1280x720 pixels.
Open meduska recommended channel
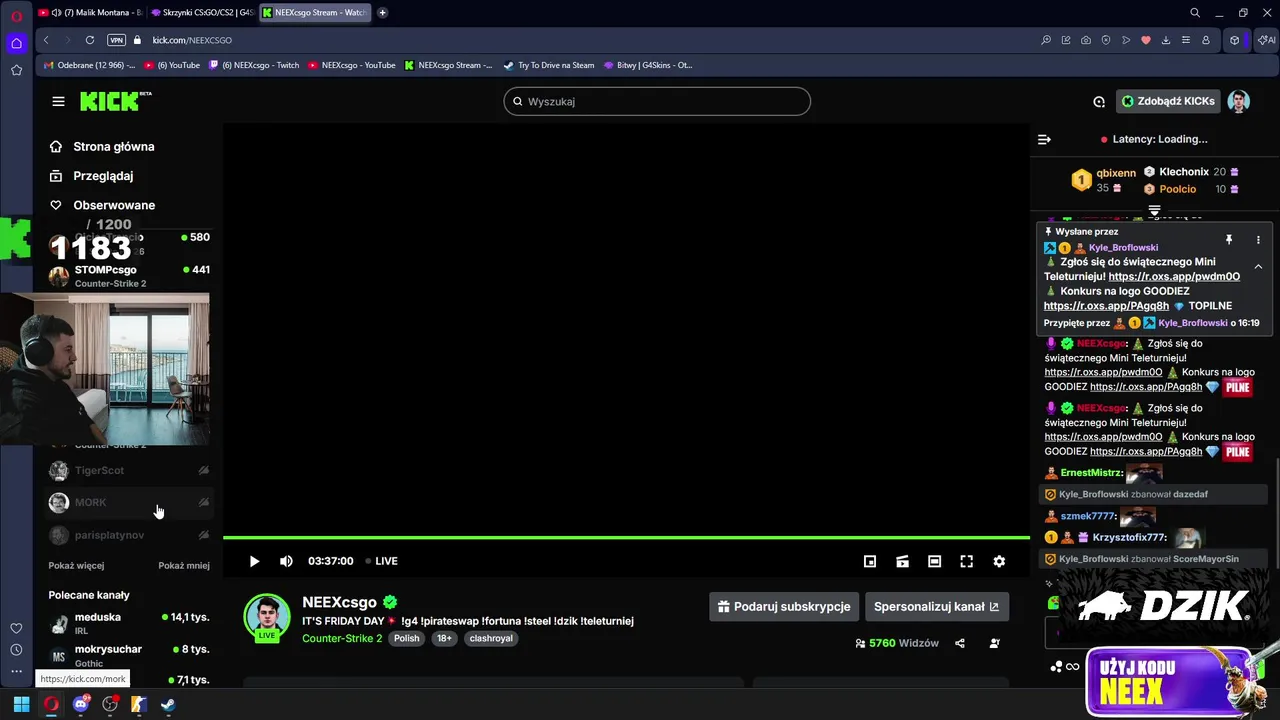(129, 623)
